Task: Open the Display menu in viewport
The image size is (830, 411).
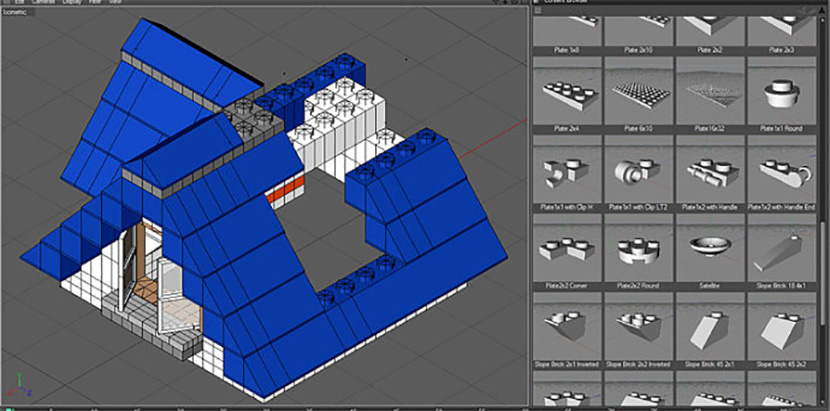Action: (x=74, y=2)
